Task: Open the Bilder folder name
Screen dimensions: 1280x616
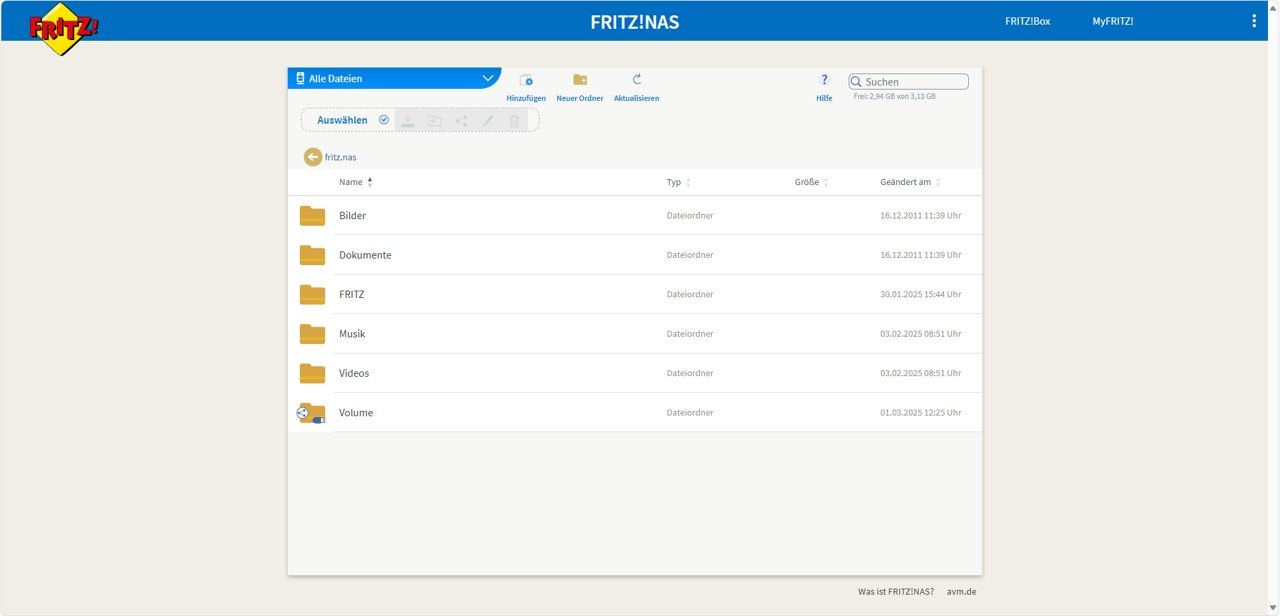Action: tap(352, 216)
